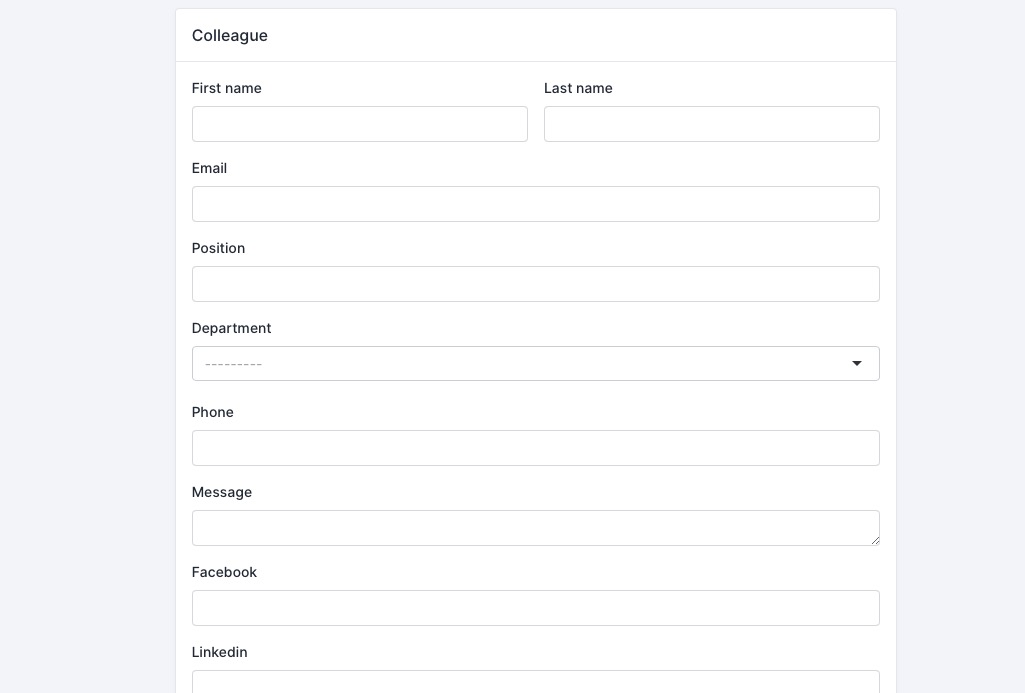
Task: Click the Message label
Action: point(221,492)
